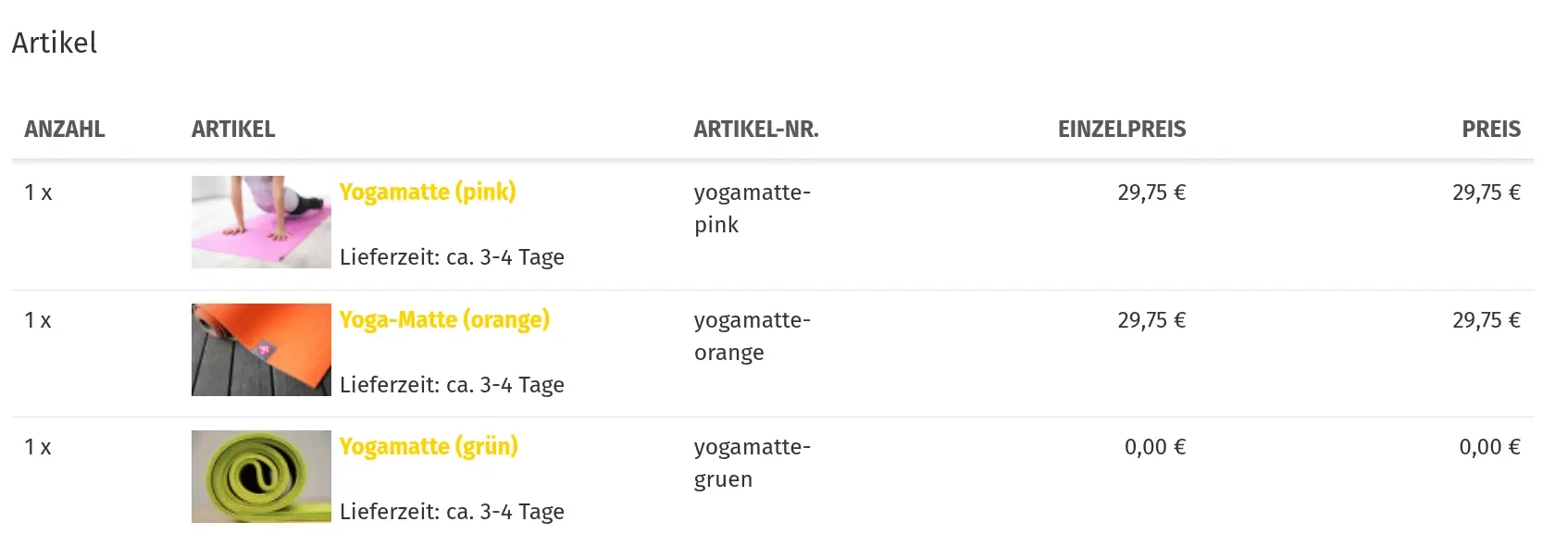Image resolution: width=1568 pixels, height=559 pixels.
Task: Click the quantity 1 x for the orange mat
Action: pos(38,320)
